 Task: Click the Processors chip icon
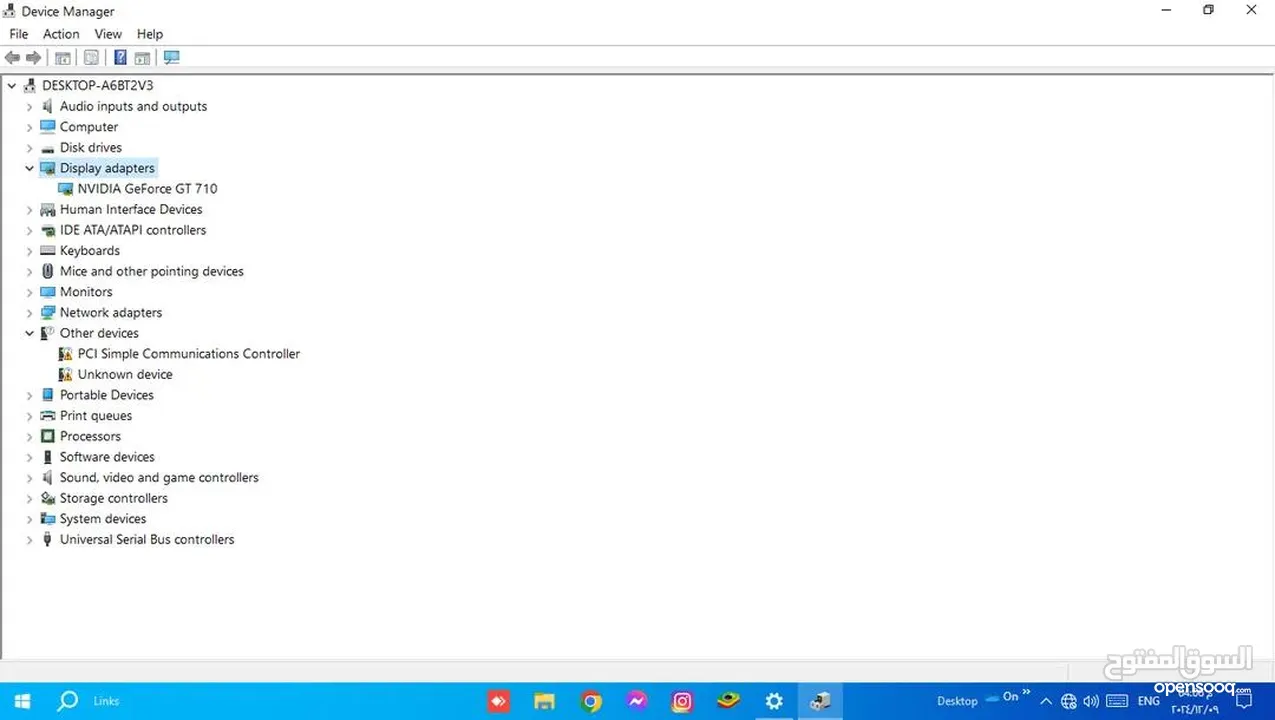[47, 437]
